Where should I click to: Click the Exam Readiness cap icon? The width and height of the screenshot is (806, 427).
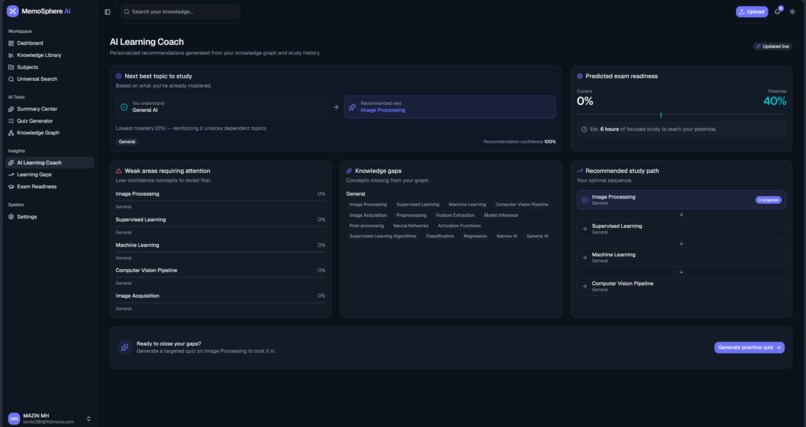[x=11, y=187]
